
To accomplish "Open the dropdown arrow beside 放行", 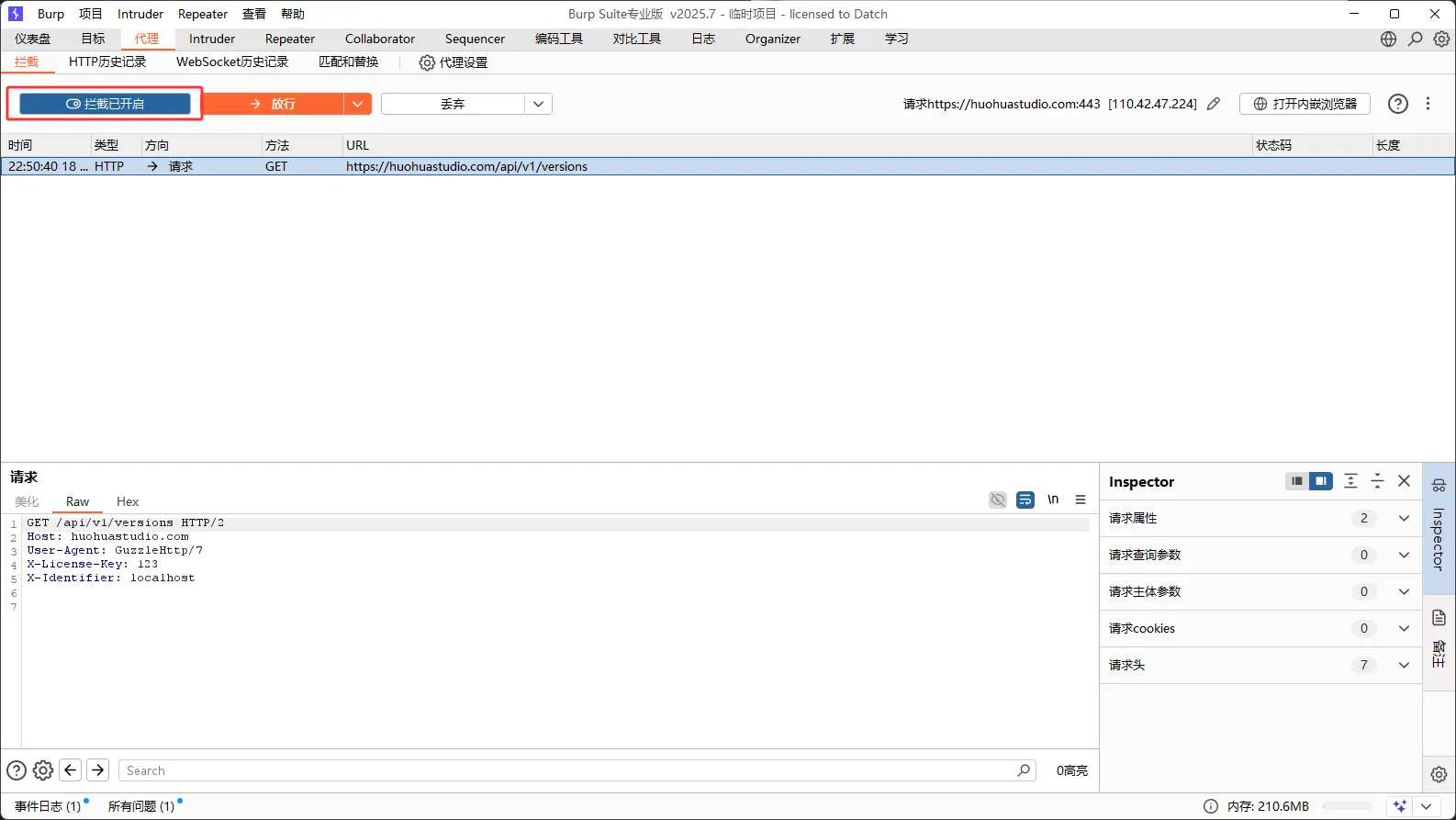I will [x=357, y=104].
